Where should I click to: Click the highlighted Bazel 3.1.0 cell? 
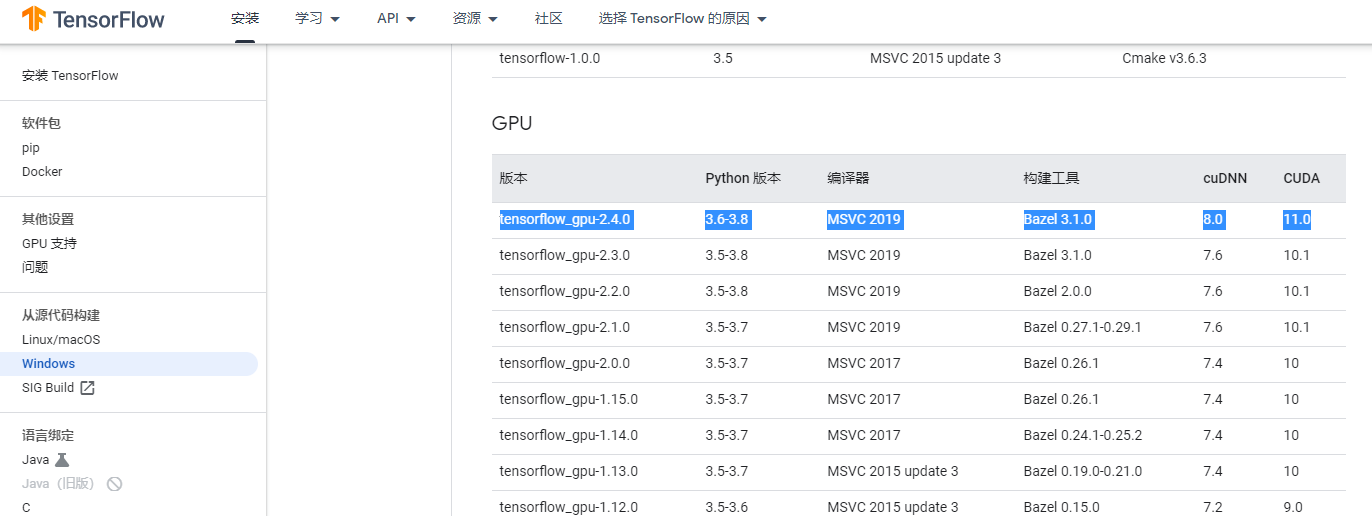[x=1058, y=219]
